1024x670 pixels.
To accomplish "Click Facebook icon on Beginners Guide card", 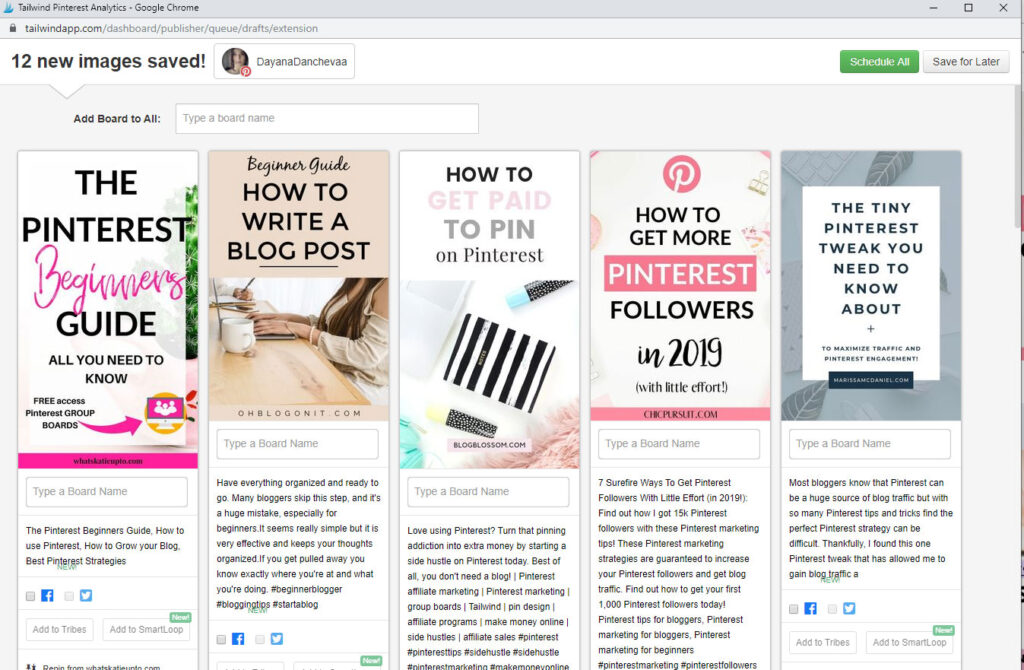I will pyautogui.click(x=47, y=596).
